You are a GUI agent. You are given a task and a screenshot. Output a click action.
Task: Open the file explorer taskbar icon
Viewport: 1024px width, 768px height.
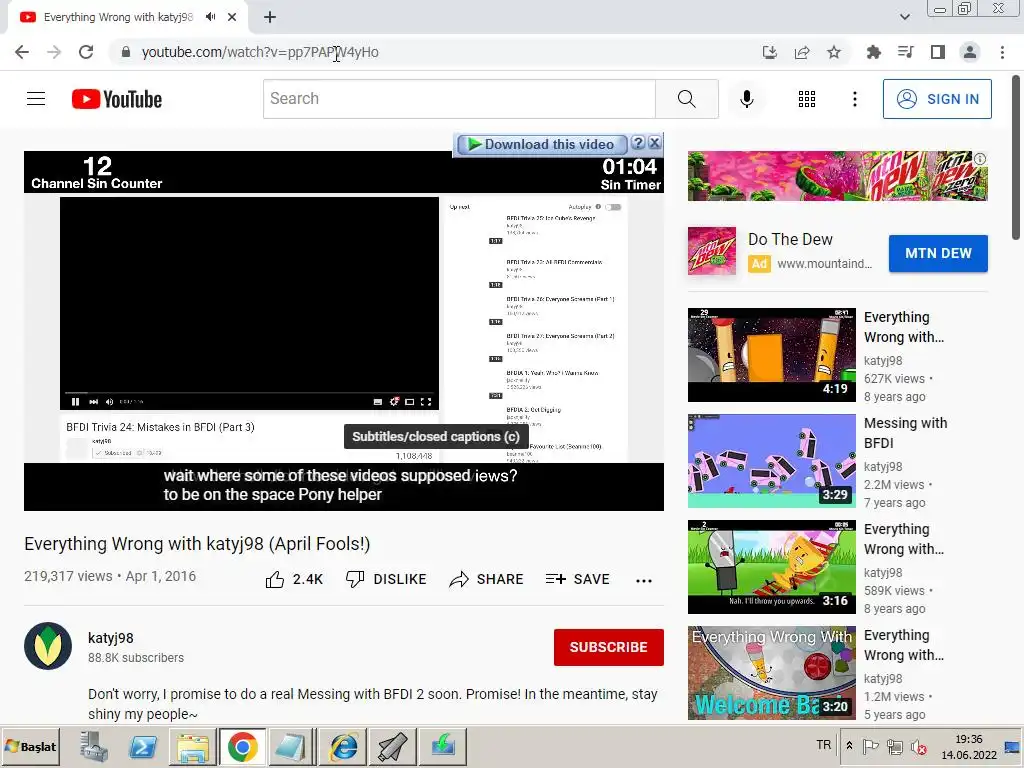[192, 746]
